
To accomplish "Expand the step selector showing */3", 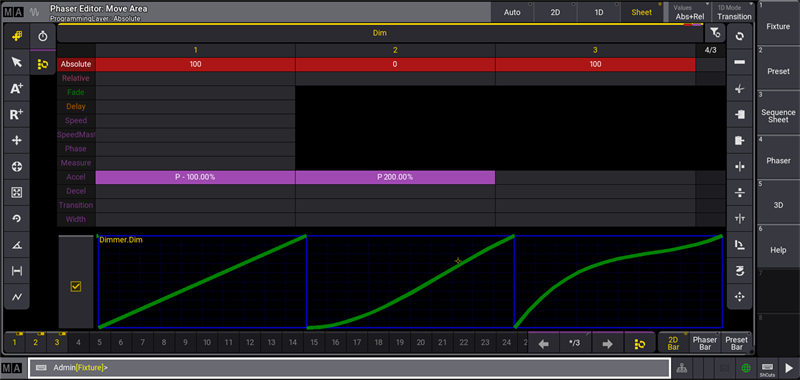I will click(x=574, y=343).
